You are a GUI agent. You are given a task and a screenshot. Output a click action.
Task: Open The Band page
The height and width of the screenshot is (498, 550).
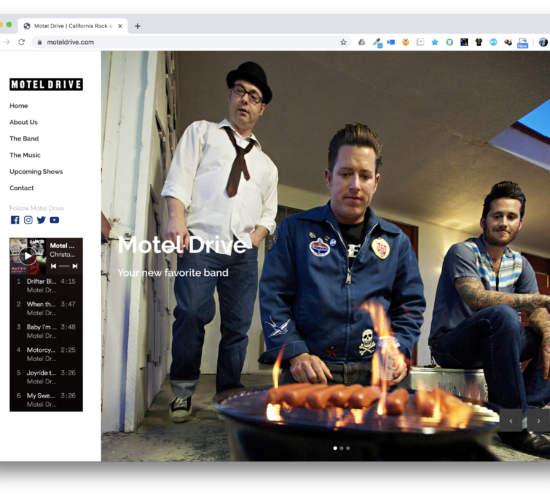point(24,139)
